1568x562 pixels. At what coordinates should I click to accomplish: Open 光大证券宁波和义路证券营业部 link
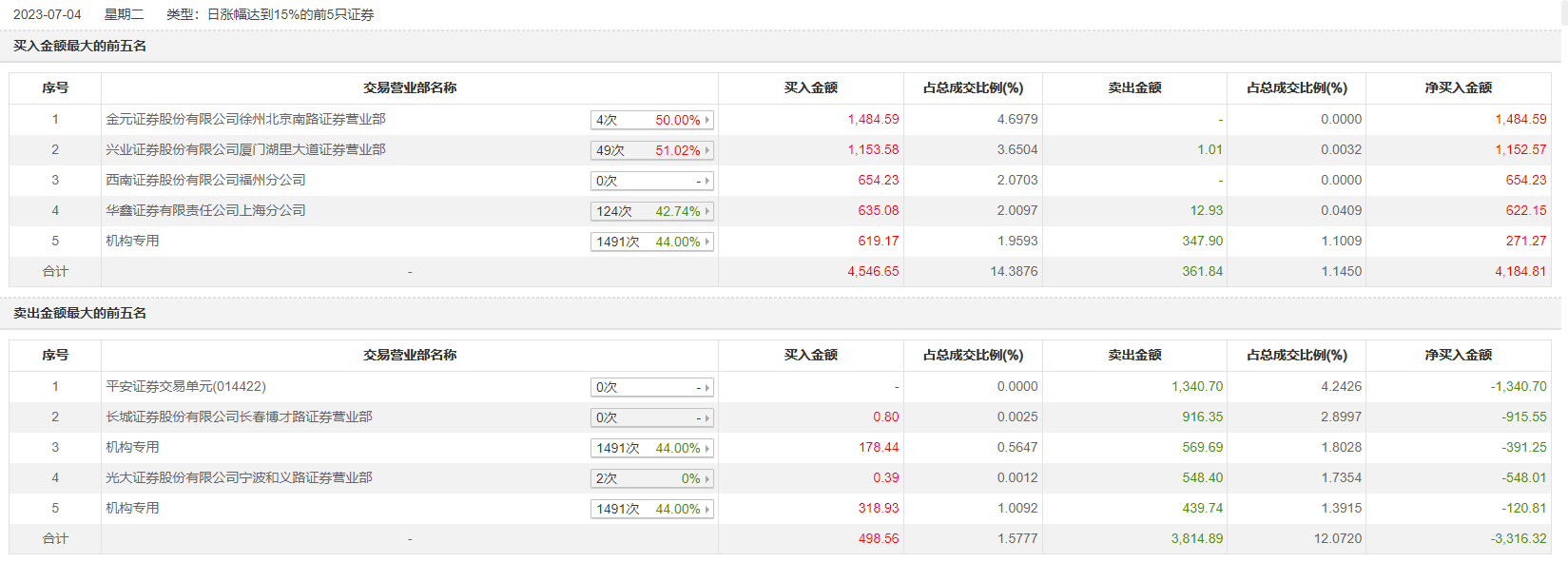point(239,477)
